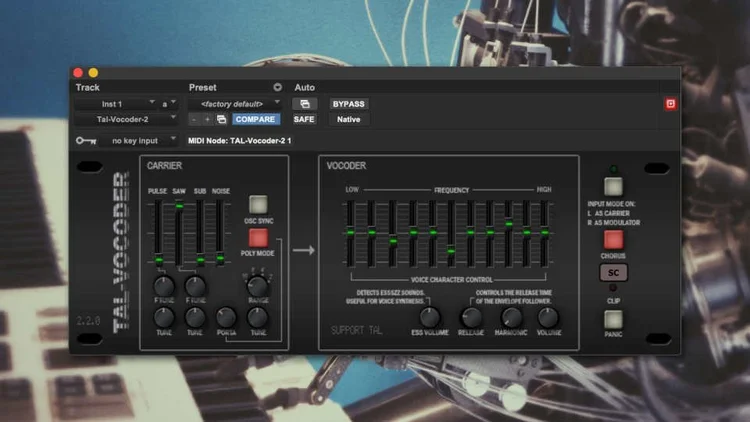Click the COMPARE button
Image resolution: width=750 pixels, height=422 pixels.
pos(255,119)
